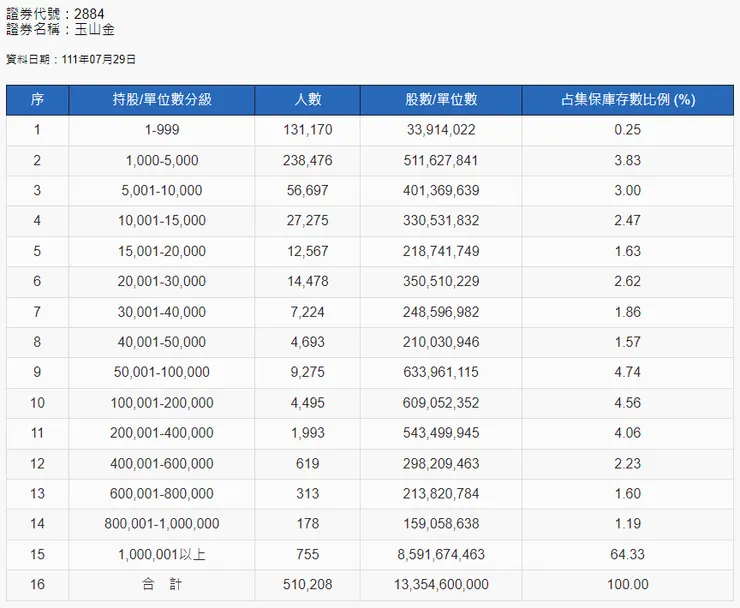Select the 1,000-5,000 range cell
The image size is (740, 608).
[162, 160]
